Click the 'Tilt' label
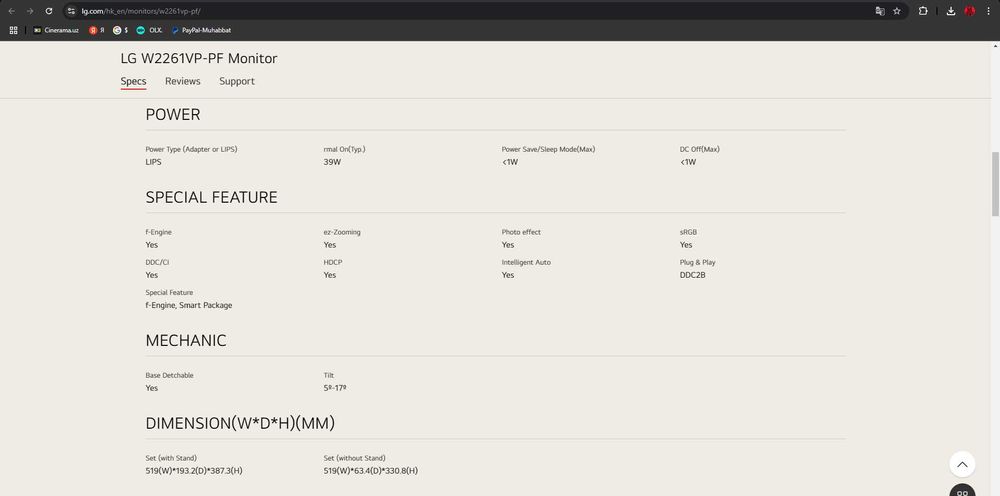The image size is (1000, 496). pos(328,376)
